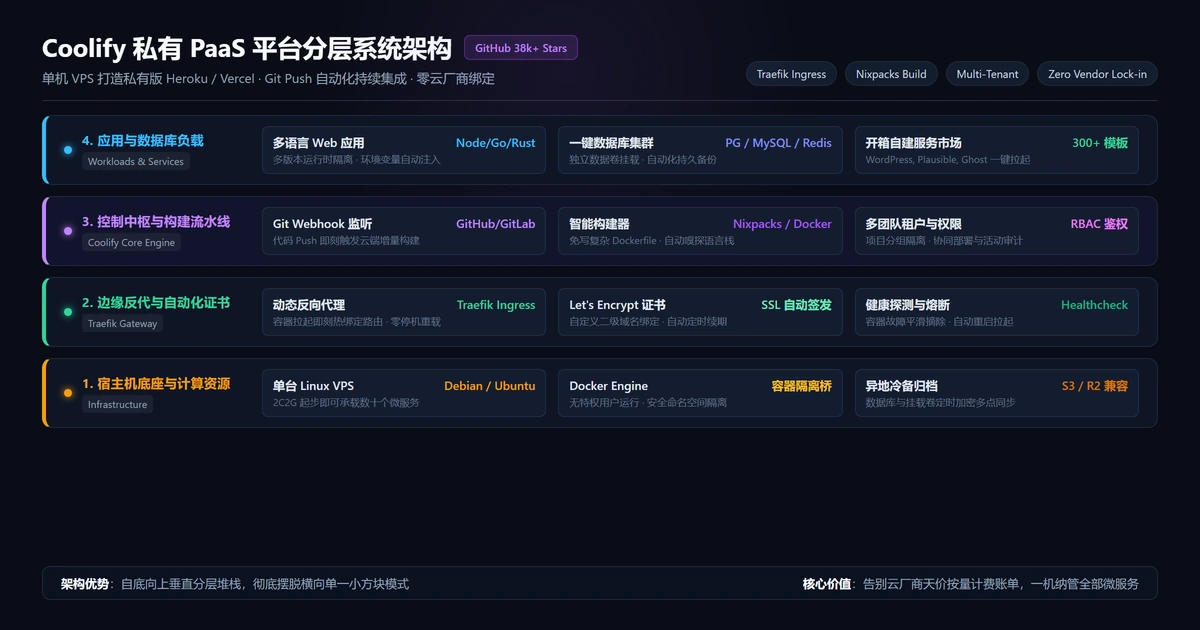
Task: Click the GitHub/GitLab tag
Action: pyautogui.click(x=495, y=224)
